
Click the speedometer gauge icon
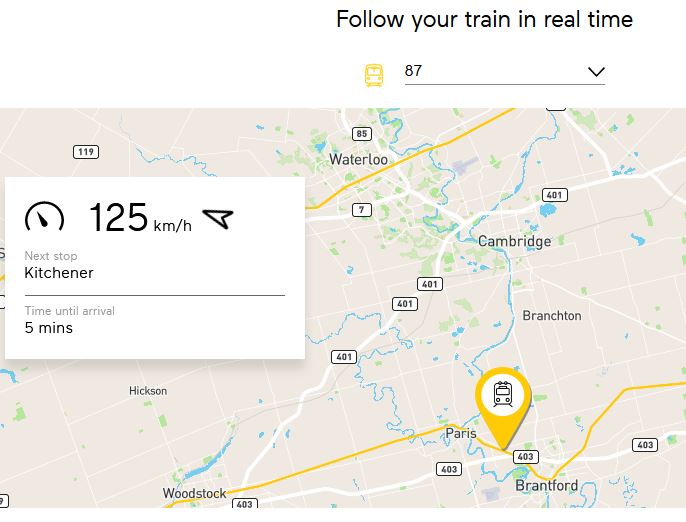[x=45, y=217]
